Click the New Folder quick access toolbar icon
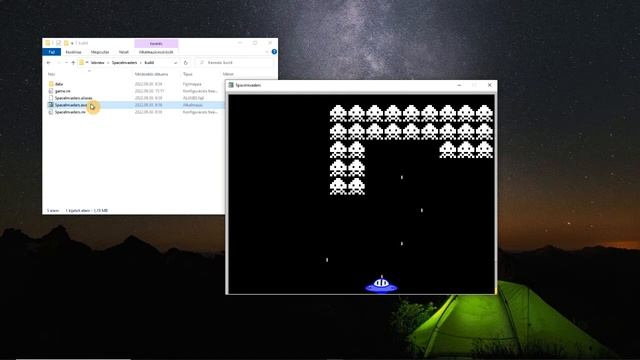This screenshot has height=360, width=640. pos(66,43)
